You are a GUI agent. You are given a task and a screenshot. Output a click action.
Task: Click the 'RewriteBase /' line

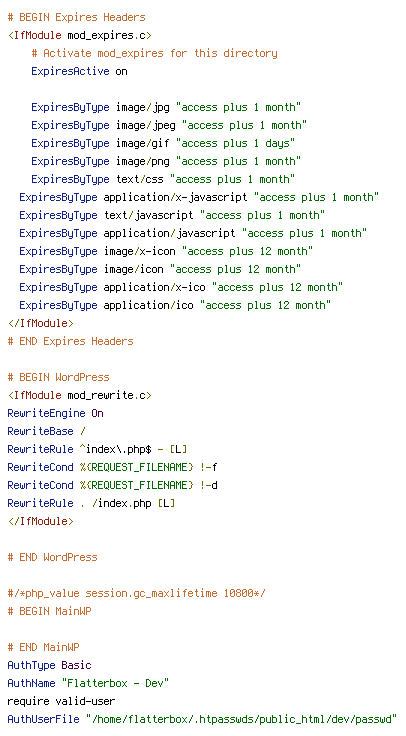pos(46,431)
